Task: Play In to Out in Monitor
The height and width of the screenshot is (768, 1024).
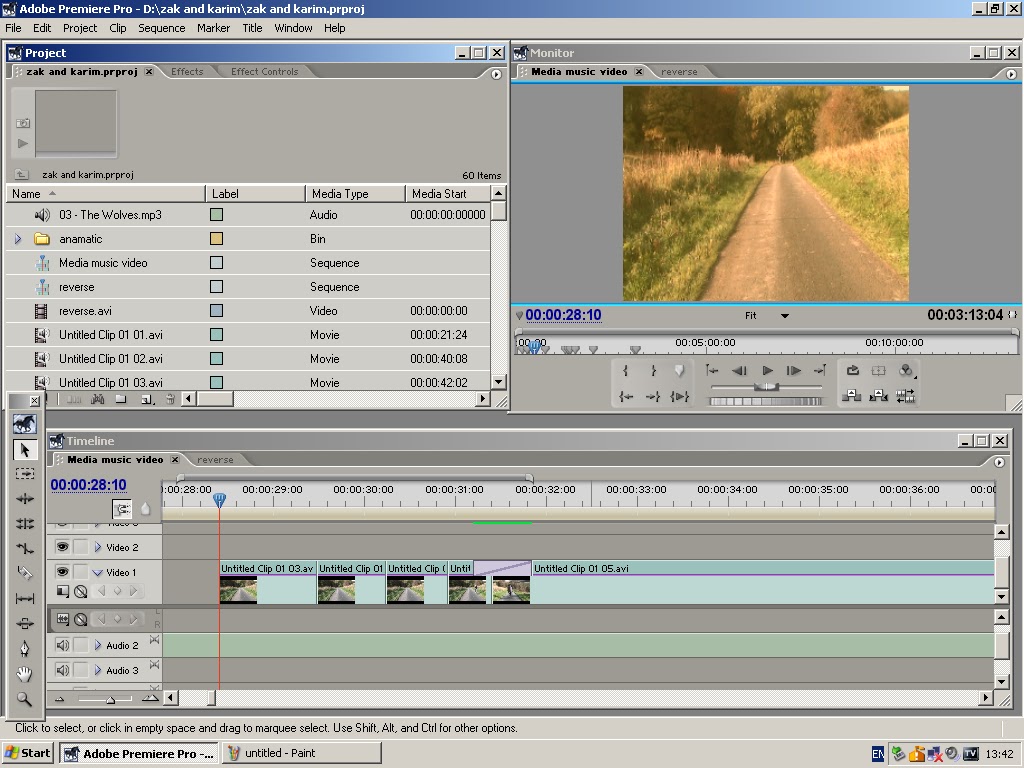Action: 680,396
